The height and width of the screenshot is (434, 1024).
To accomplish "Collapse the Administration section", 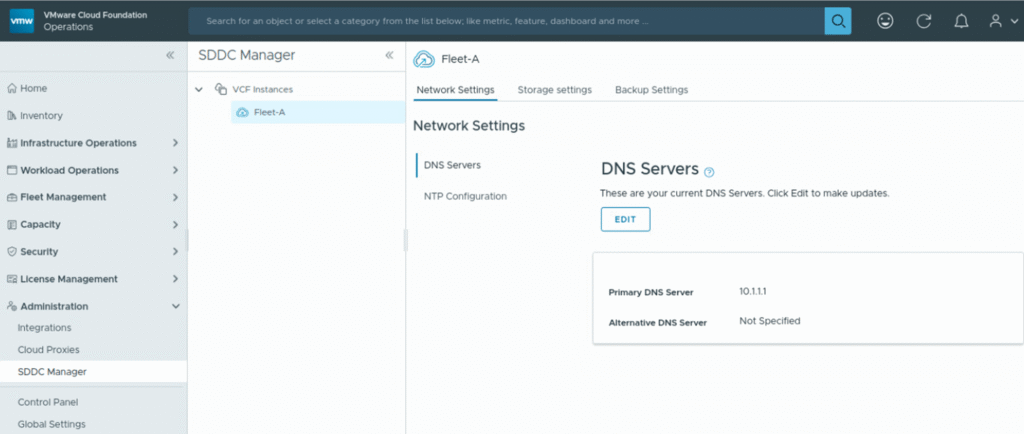I will (176, 306).
